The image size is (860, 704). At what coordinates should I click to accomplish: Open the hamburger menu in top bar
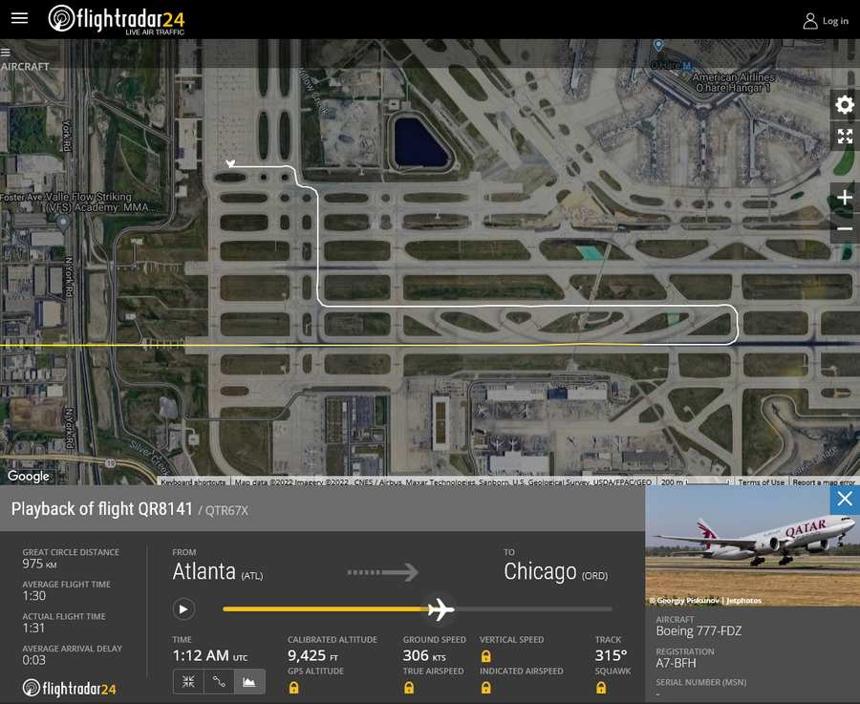pyautogui.click(x=20, y=18)
